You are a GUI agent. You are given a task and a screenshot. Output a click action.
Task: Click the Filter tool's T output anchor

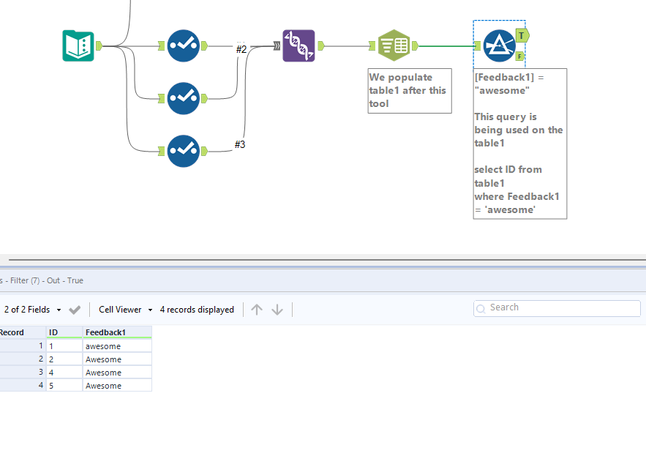[x=522, y=36]
